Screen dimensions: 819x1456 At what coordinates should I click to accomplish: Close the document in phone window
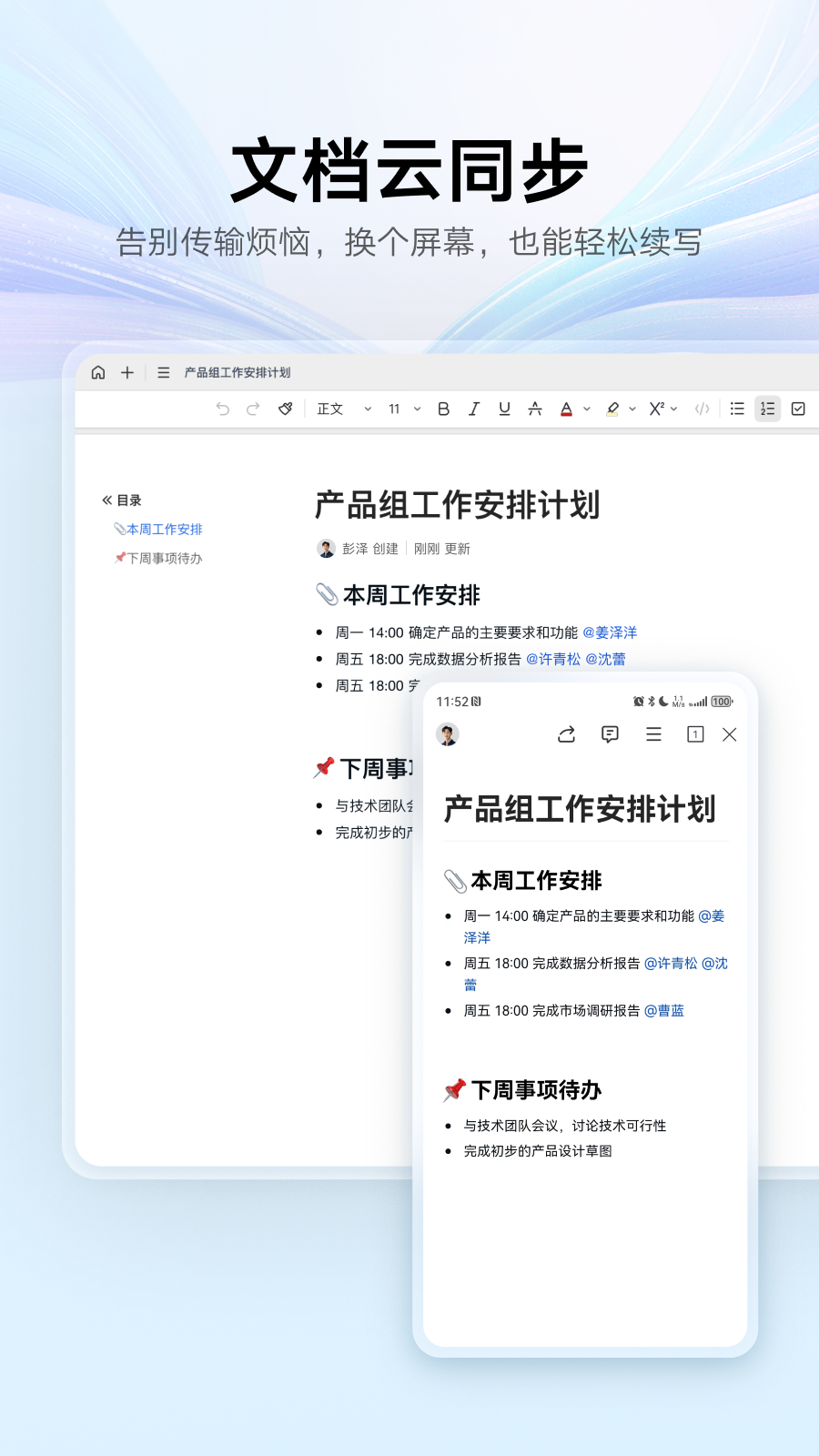tap(730, 734)
